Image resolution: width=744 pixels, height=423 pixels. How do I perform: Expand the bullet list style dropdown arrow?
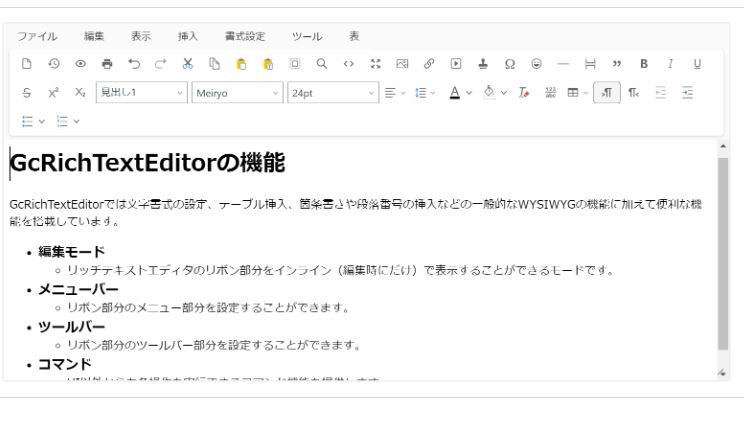(42, 122)
